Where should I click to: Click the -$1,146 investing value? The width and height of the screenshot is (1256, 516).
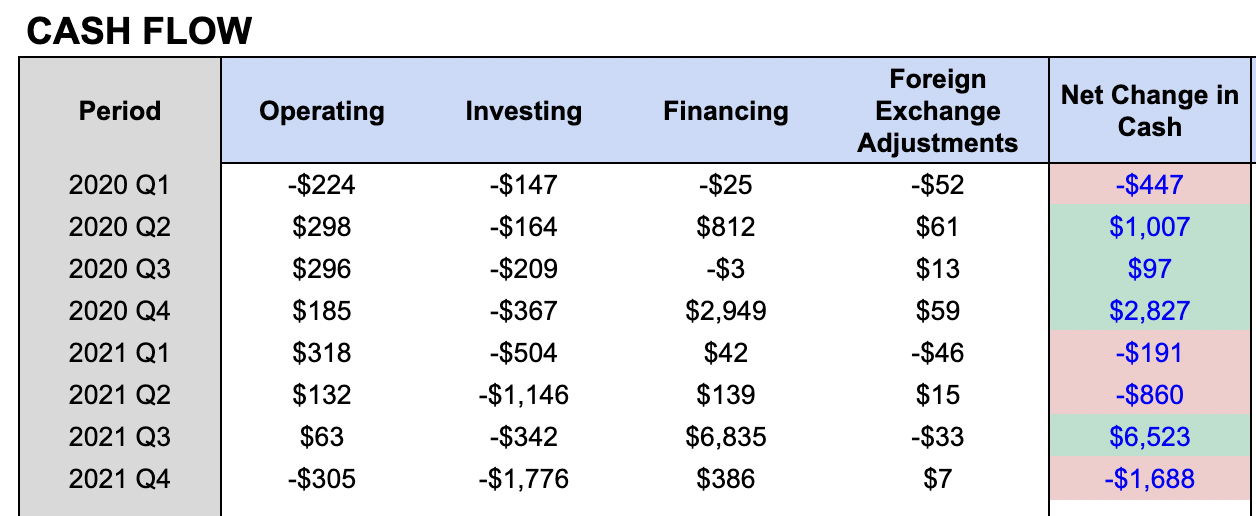point(524,395)
